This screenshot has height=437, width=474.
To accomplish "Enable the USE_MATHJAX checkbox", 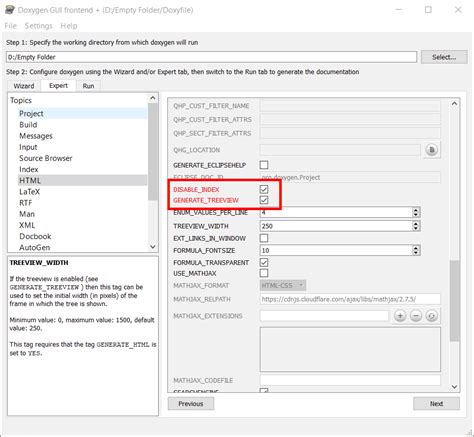I will (264, 273).
